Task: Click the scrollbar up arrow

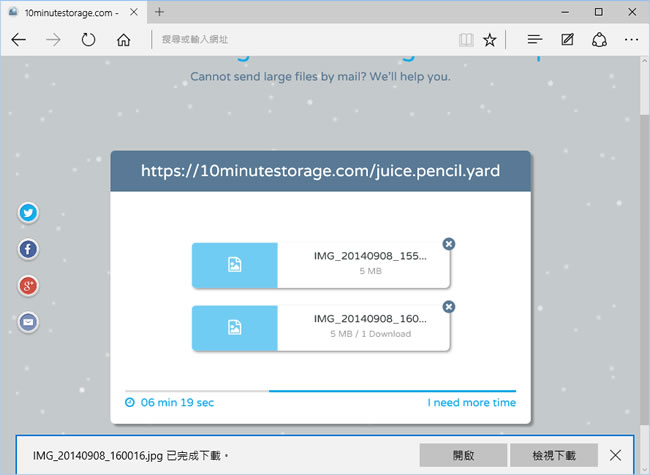Action: (645, 61)
